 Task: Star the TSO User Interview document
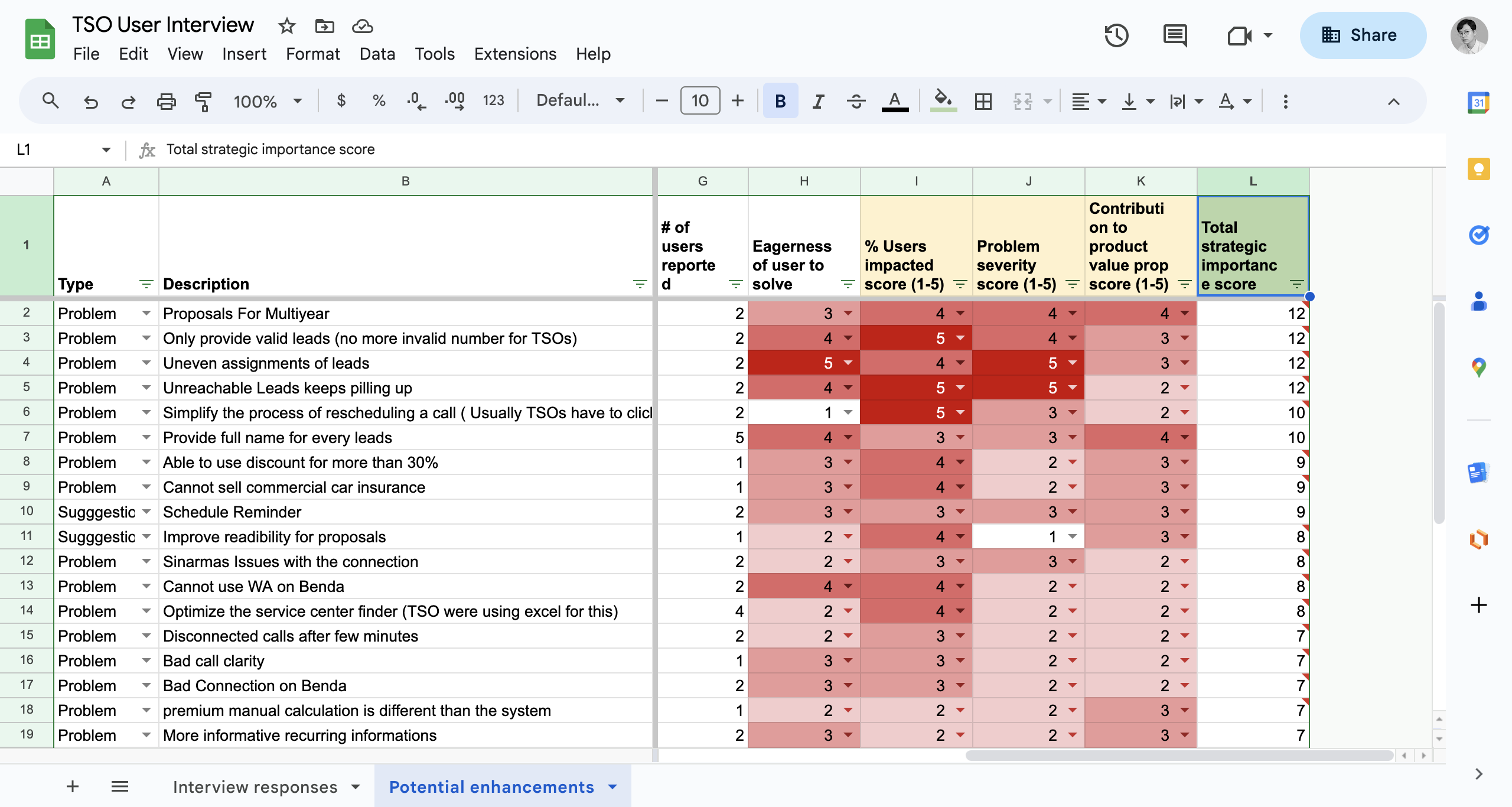point(287,26)
